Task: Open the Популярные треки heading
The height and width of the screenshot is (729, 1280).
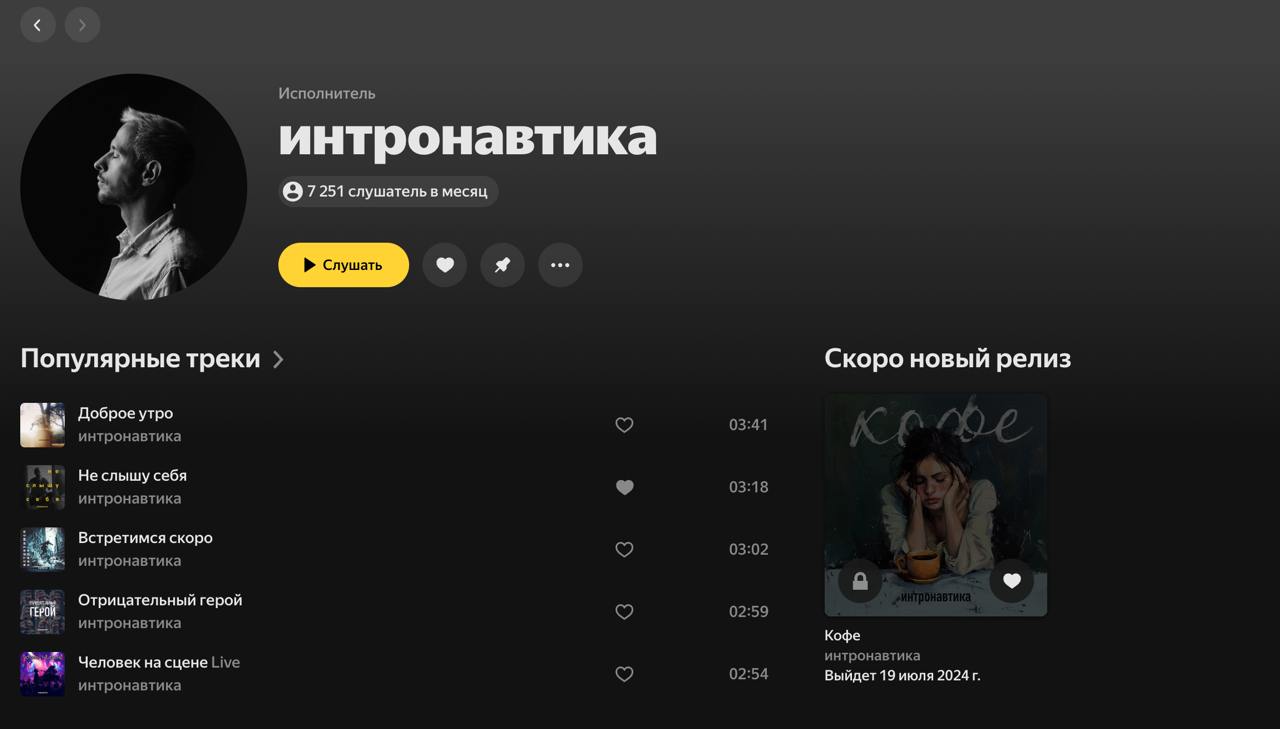Action: [x=140, y=359]
